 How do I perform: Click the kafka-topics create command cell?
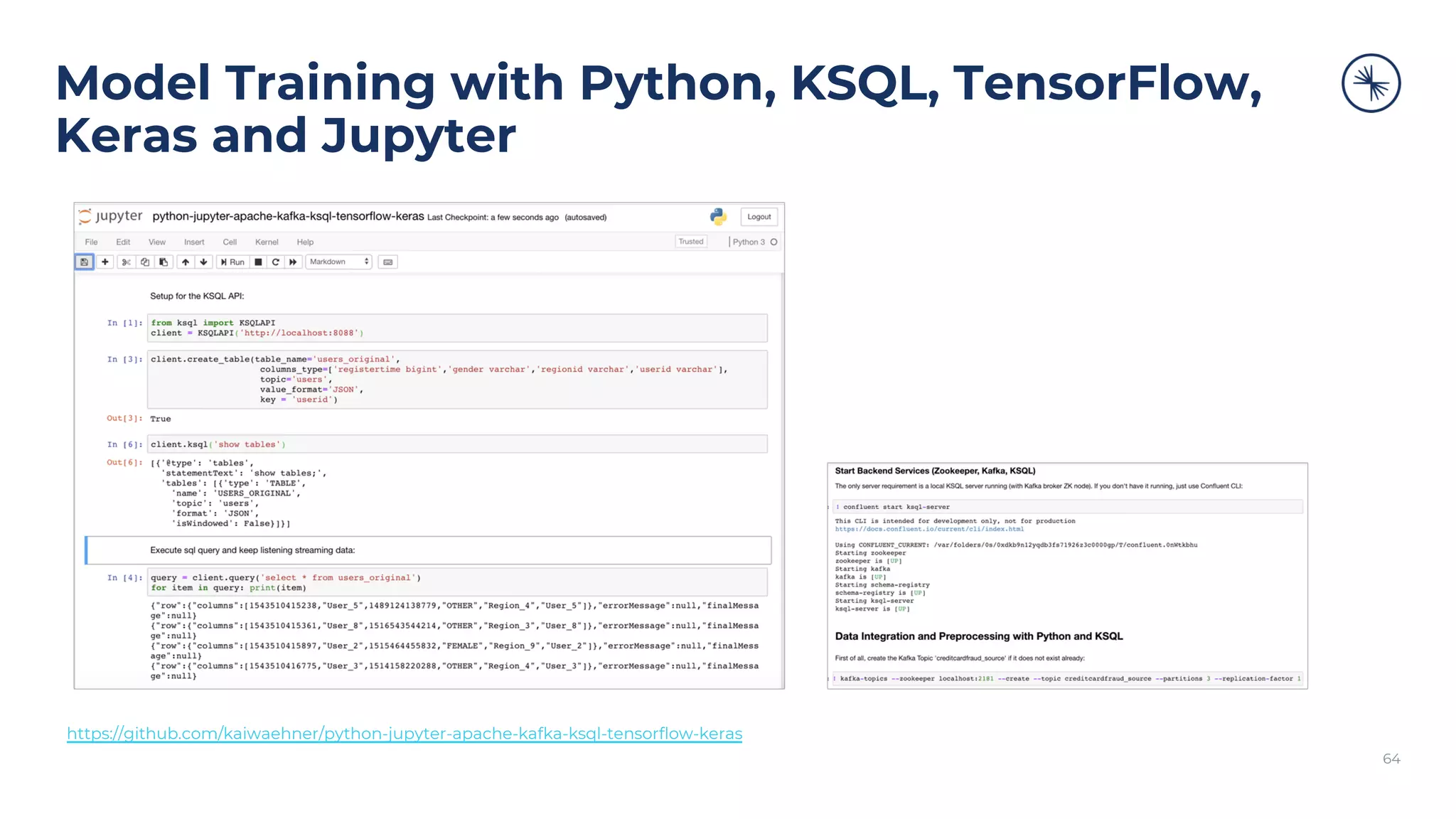[1068, 679]
